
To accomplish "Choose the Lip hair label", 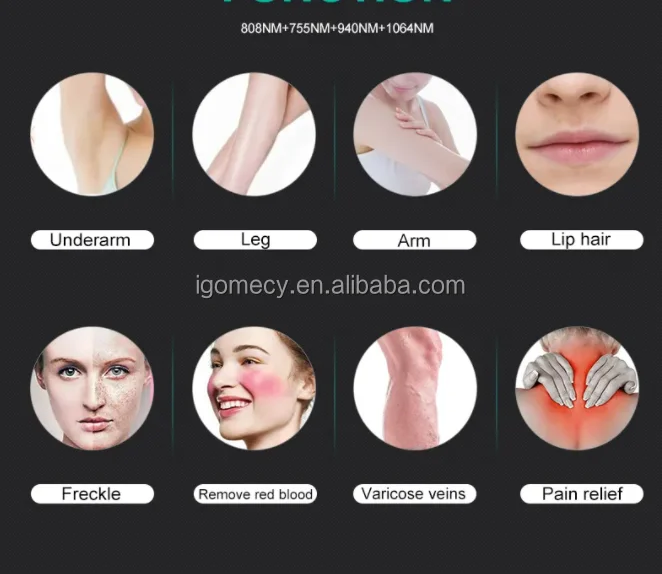I will tap(582, 240).
